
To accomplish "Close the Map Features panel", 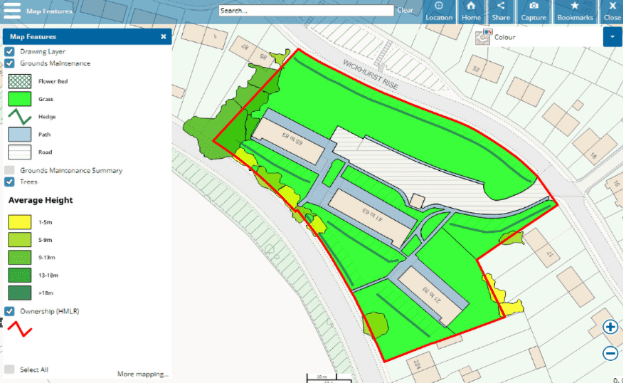I will (163, 37).
